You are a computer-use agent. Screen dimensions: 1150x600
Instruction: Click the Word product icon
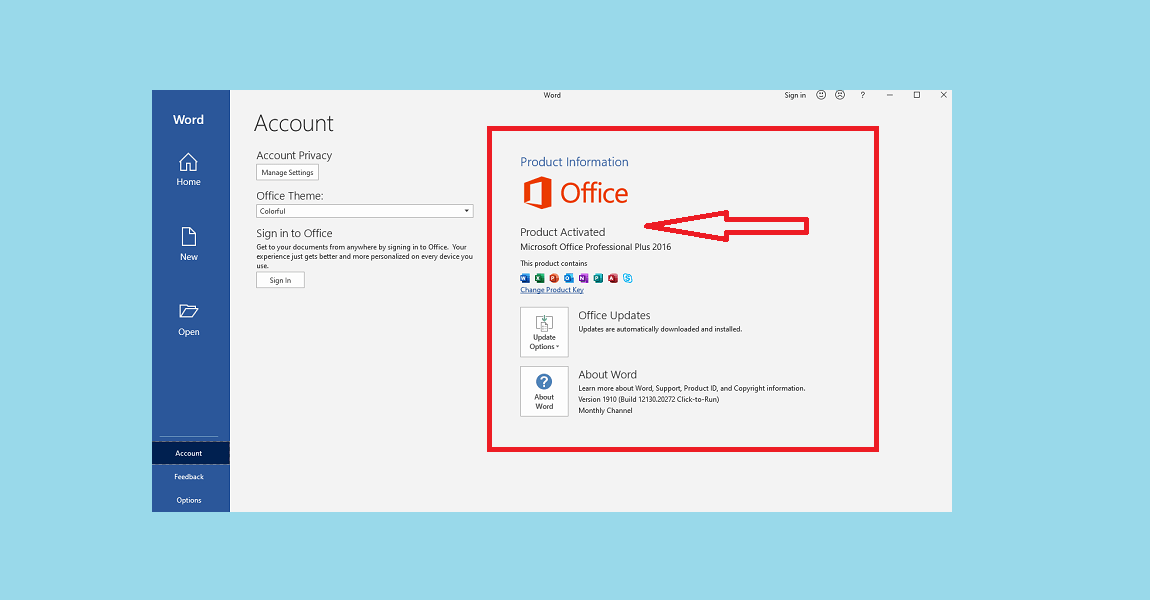point(525,278)
